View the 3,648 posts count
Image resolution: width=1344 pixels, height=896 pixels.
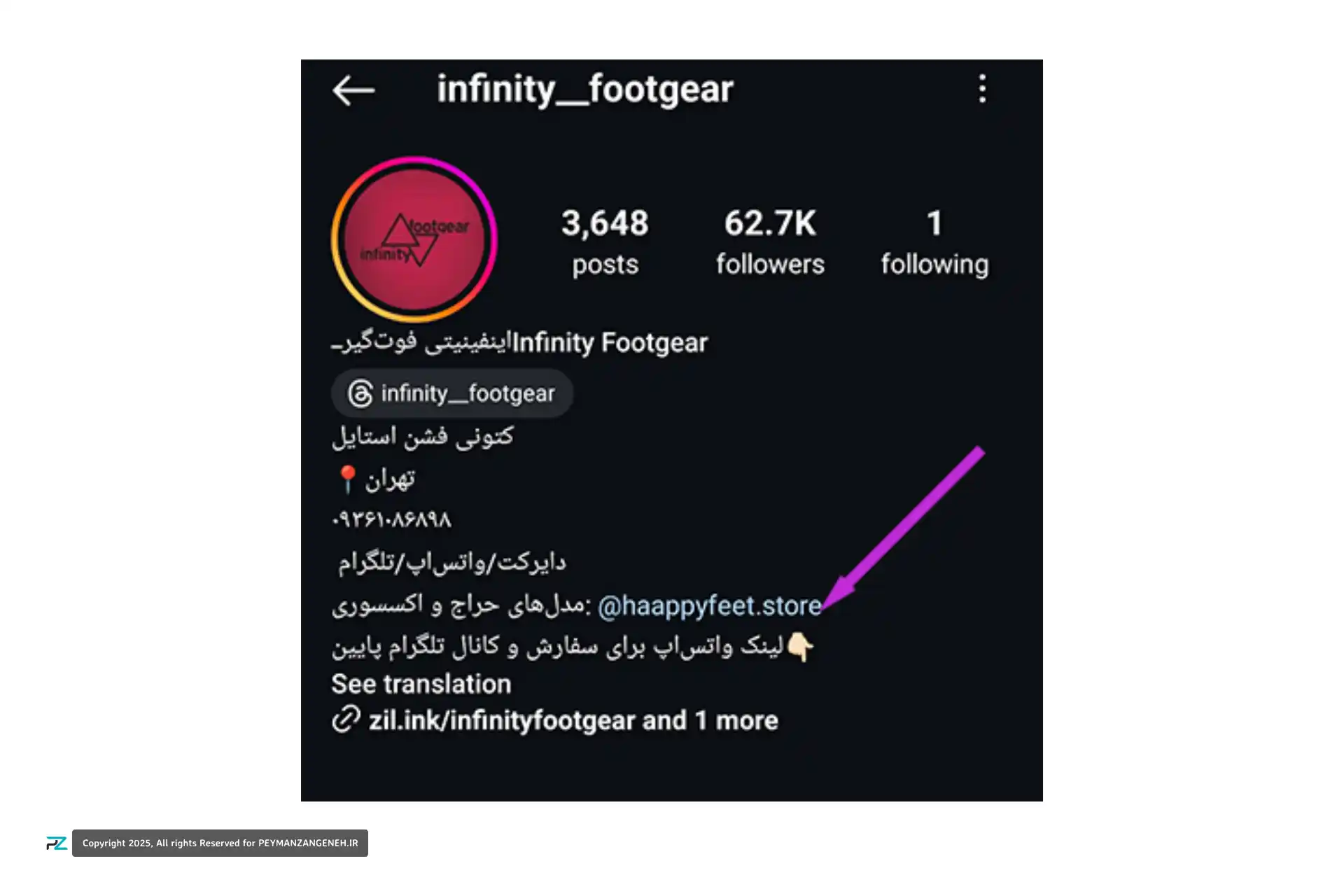point(605,241)
